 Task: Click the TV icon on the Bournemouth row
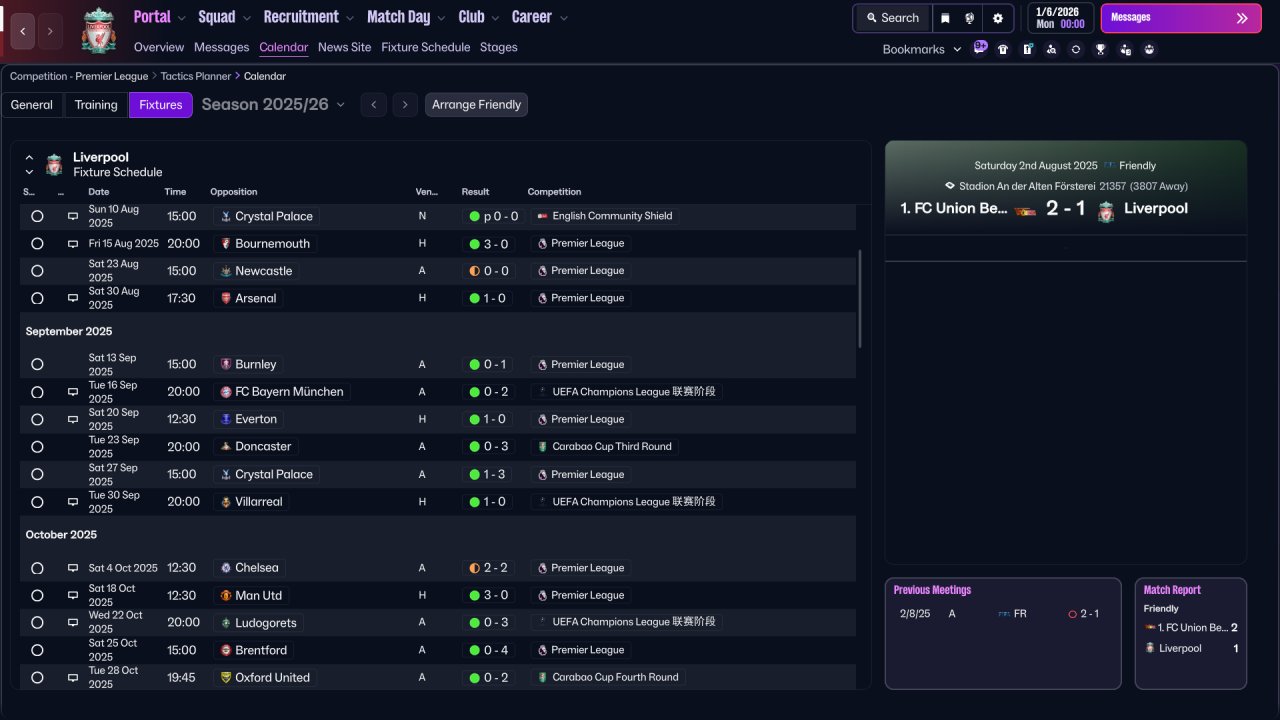73,244
